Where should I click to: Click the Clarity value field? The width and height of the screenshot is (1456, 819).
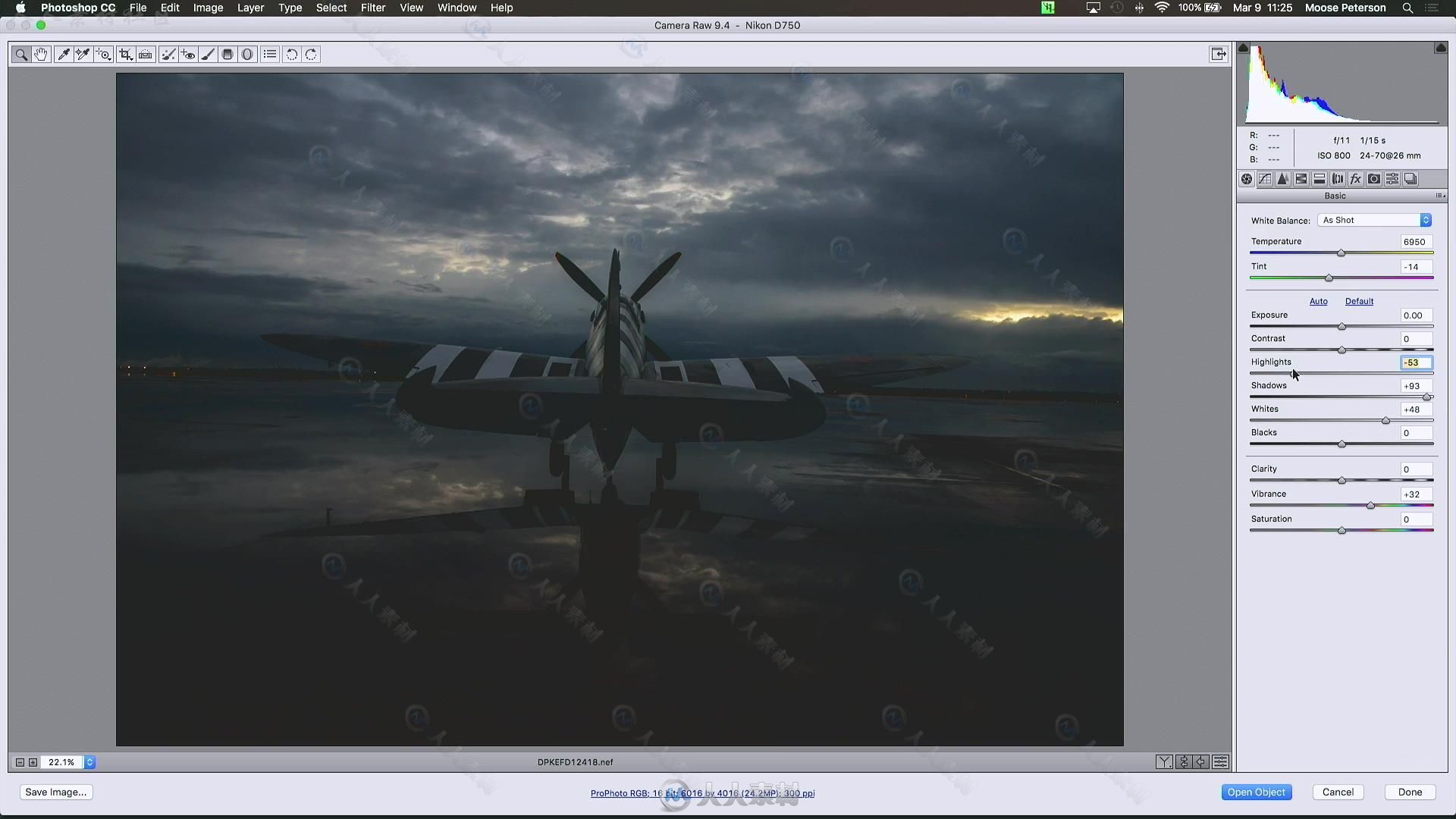(x=1416, y=469)
